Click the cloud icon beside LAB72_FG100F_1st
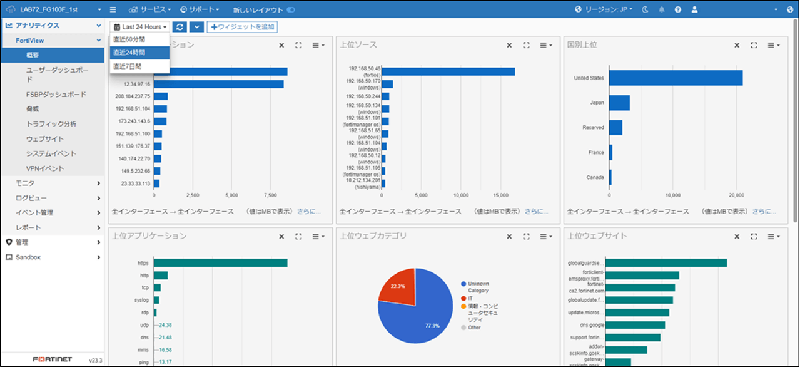 coord(10,9)
